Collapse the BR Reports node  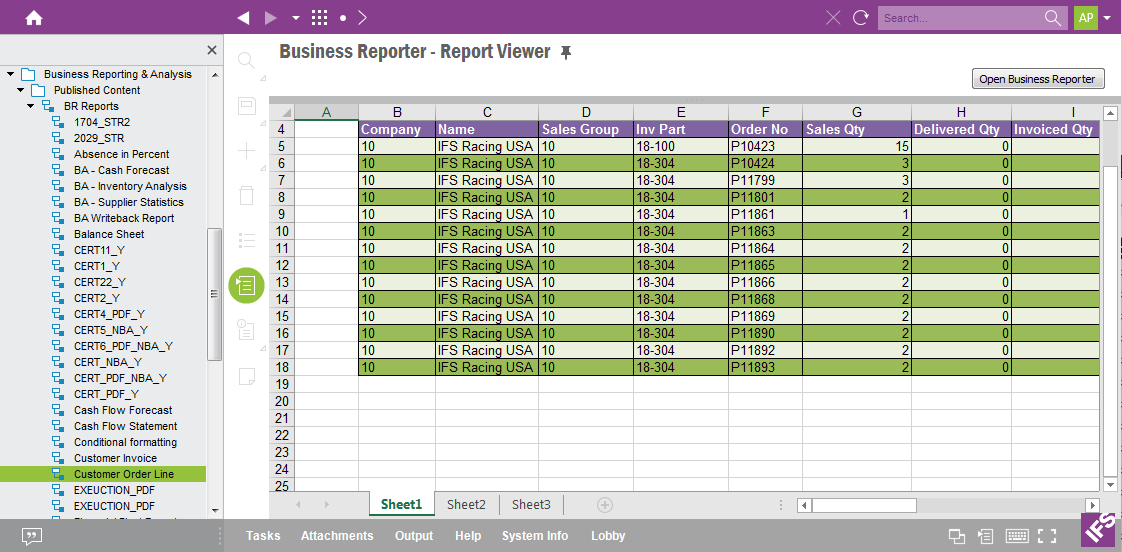pos(31,106)
